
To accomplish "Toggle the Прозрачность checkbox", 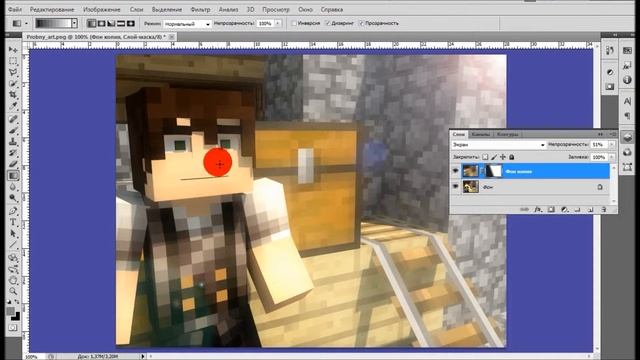I will 361,23.
